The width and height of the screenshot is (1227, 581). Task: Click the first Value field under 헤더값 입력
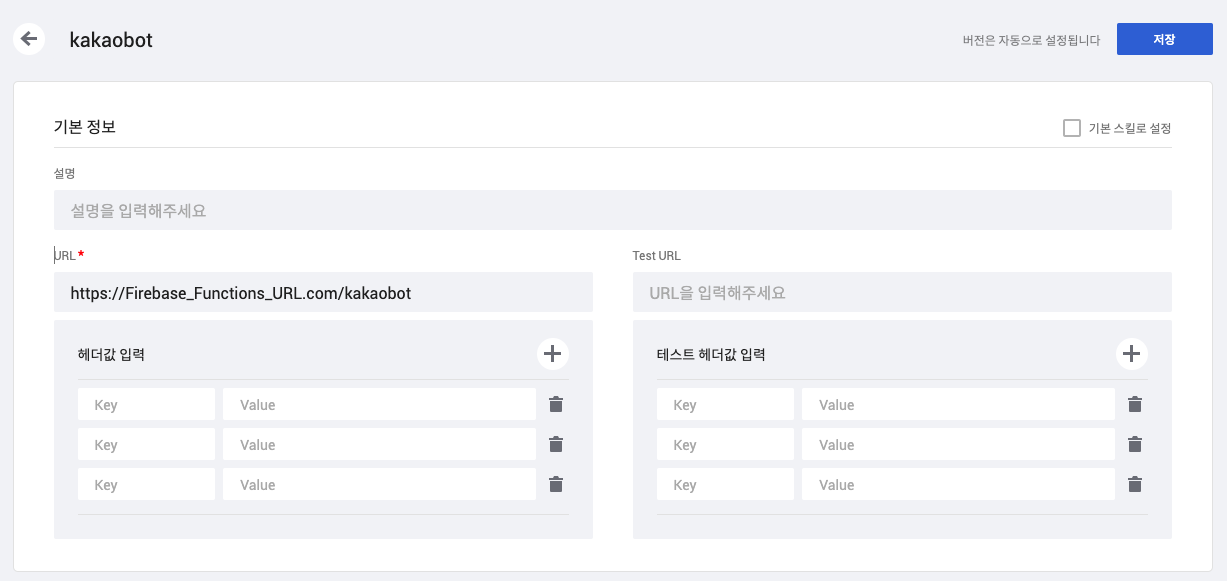379,404
